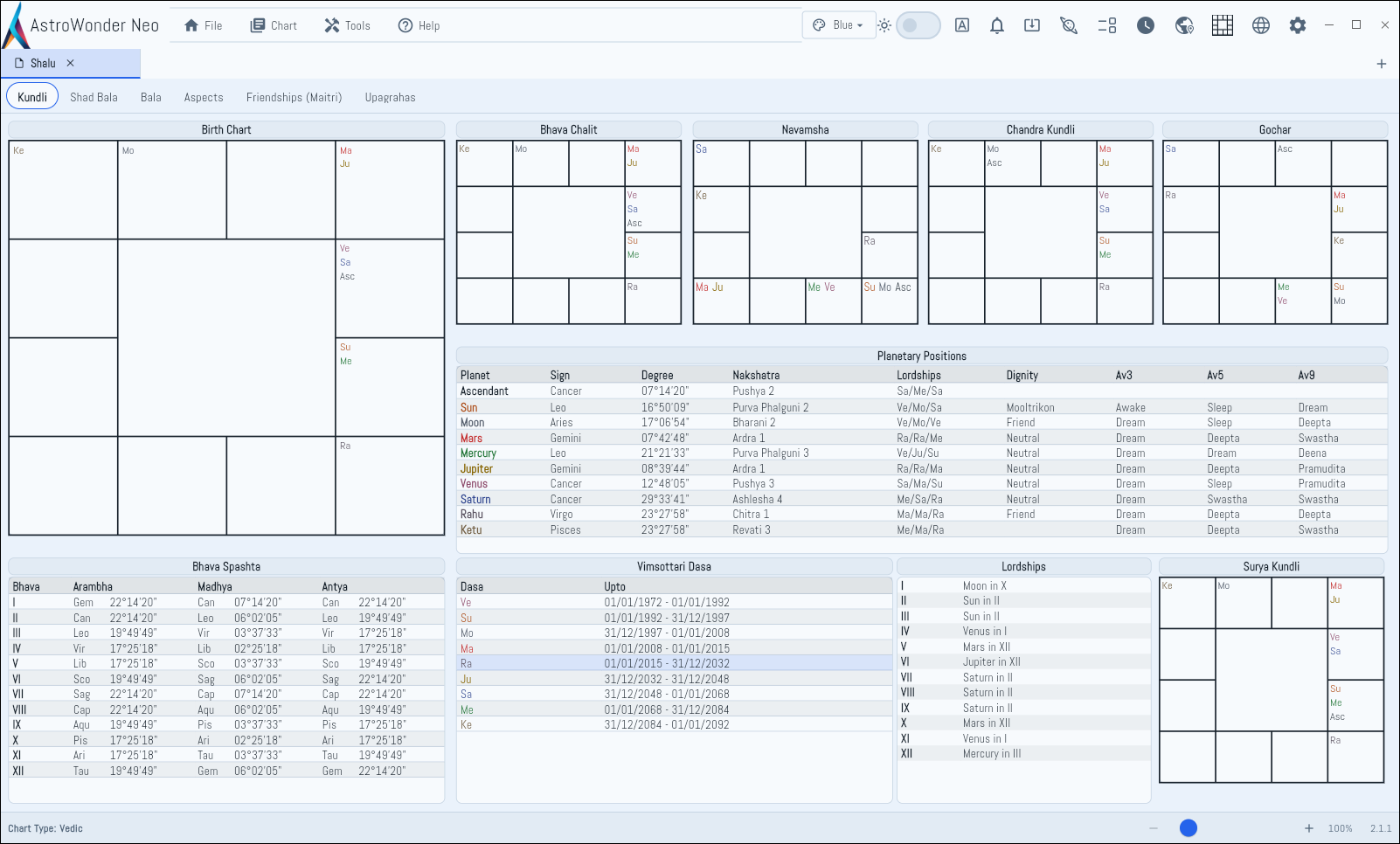Click the letter A font icon in toolbar
1400x844 pixels.
962,25
